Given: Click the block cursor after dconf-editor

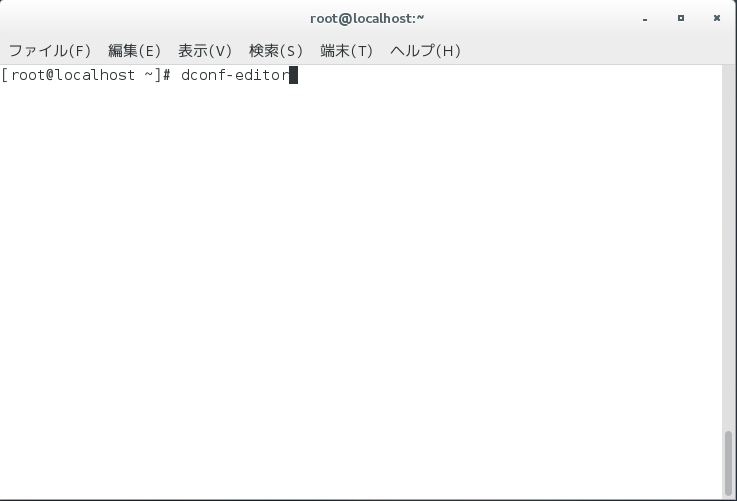Looking at the screenshot, I should tap(293, 75).
